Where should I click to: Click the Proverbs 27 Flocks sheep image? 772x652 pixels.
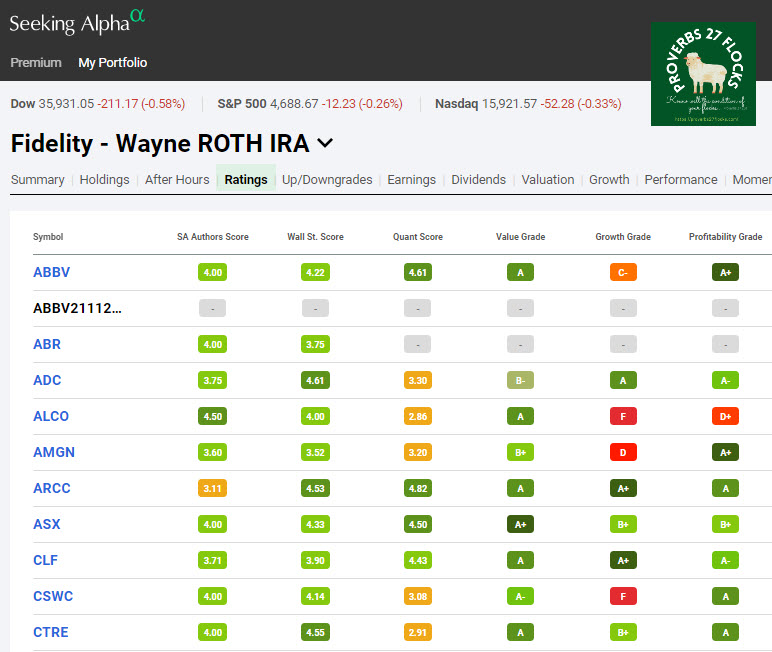[x=703, y=74]
